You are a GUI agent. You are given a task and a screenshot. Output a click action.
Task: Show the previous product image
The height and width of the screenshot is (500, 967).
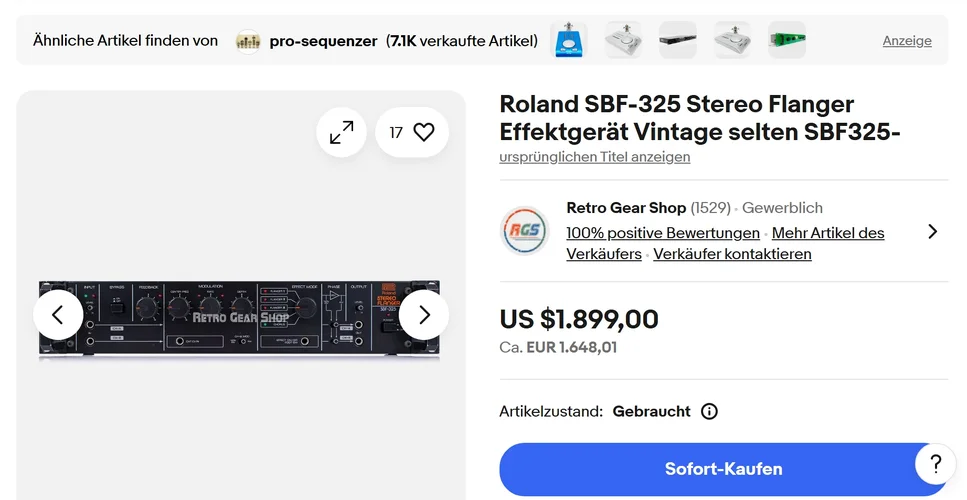click(58, 315)
